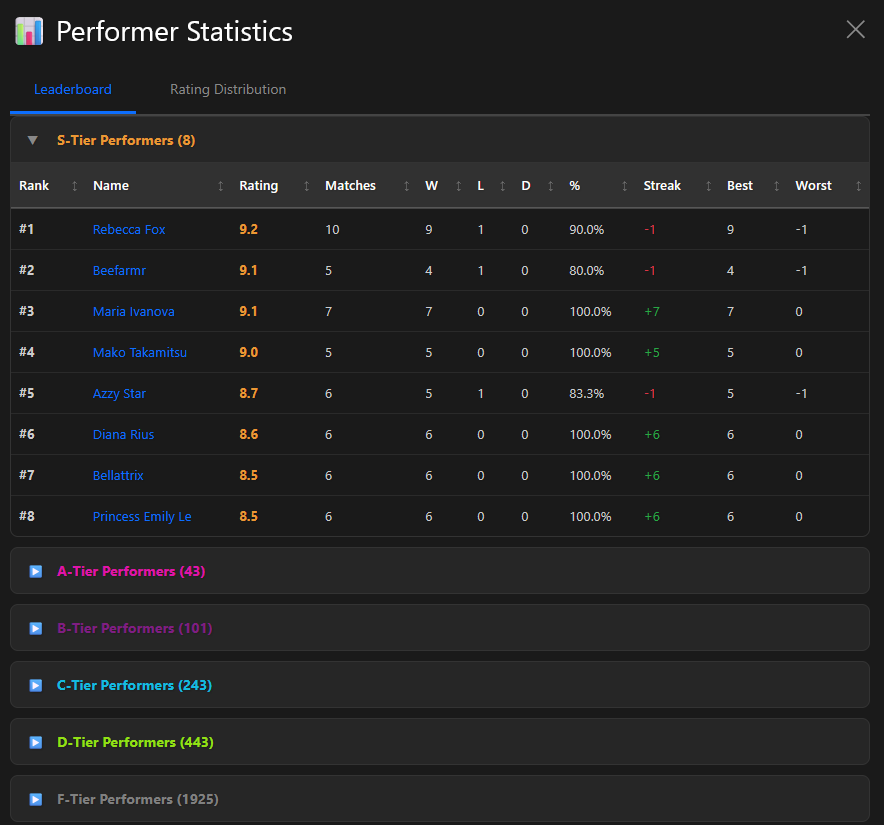Sort by the Worst column icon

858,186
